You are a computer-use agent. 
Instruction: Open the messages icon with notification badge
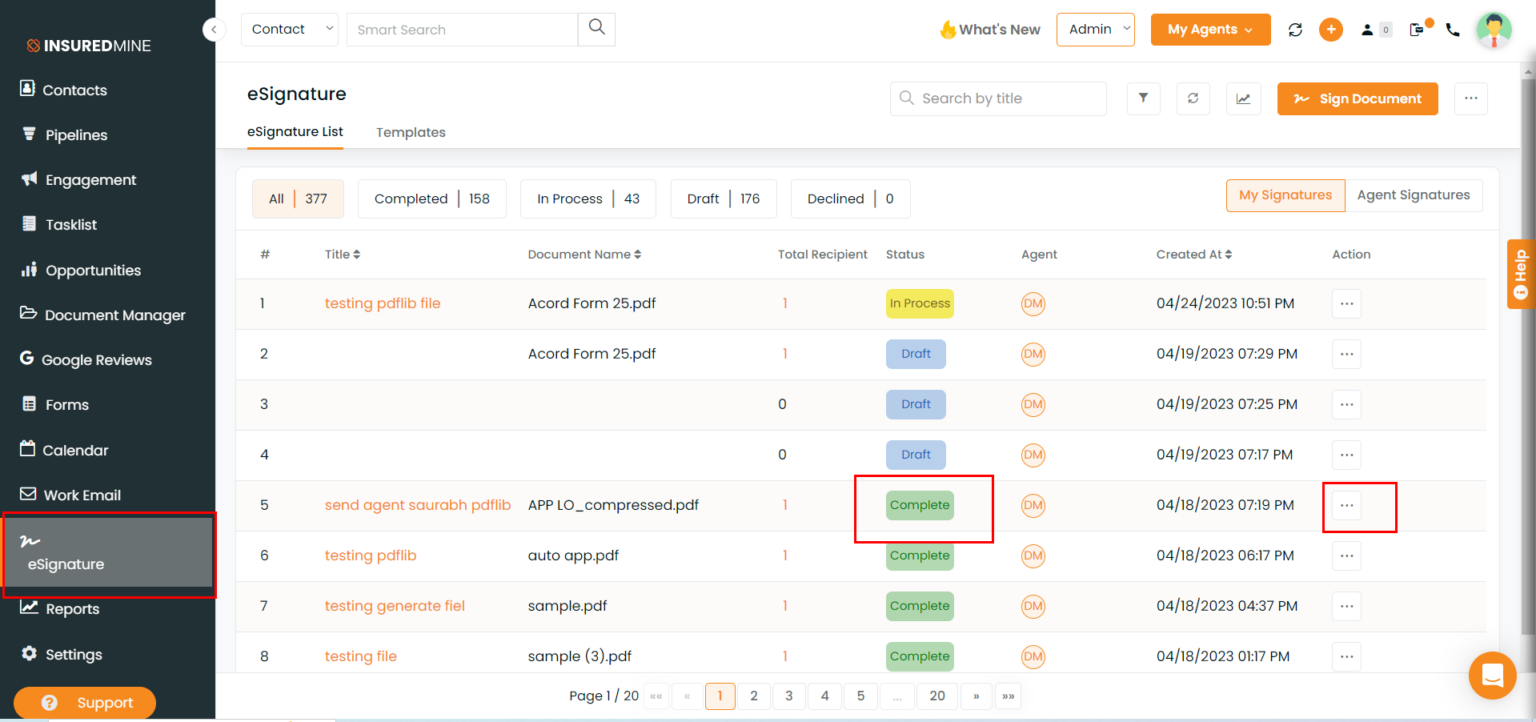coord(1418,30)
